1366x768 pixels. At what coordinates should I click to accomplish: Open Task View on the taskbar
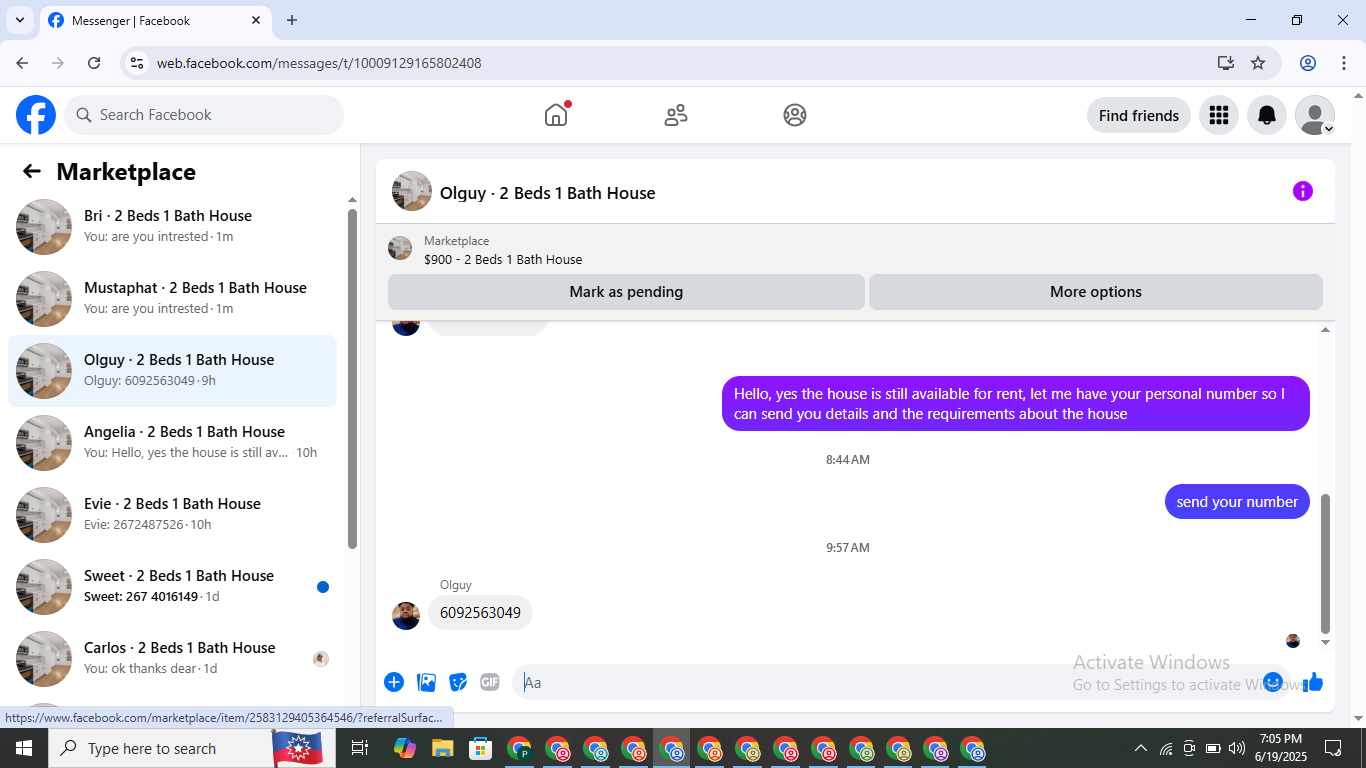coord(360,748)
